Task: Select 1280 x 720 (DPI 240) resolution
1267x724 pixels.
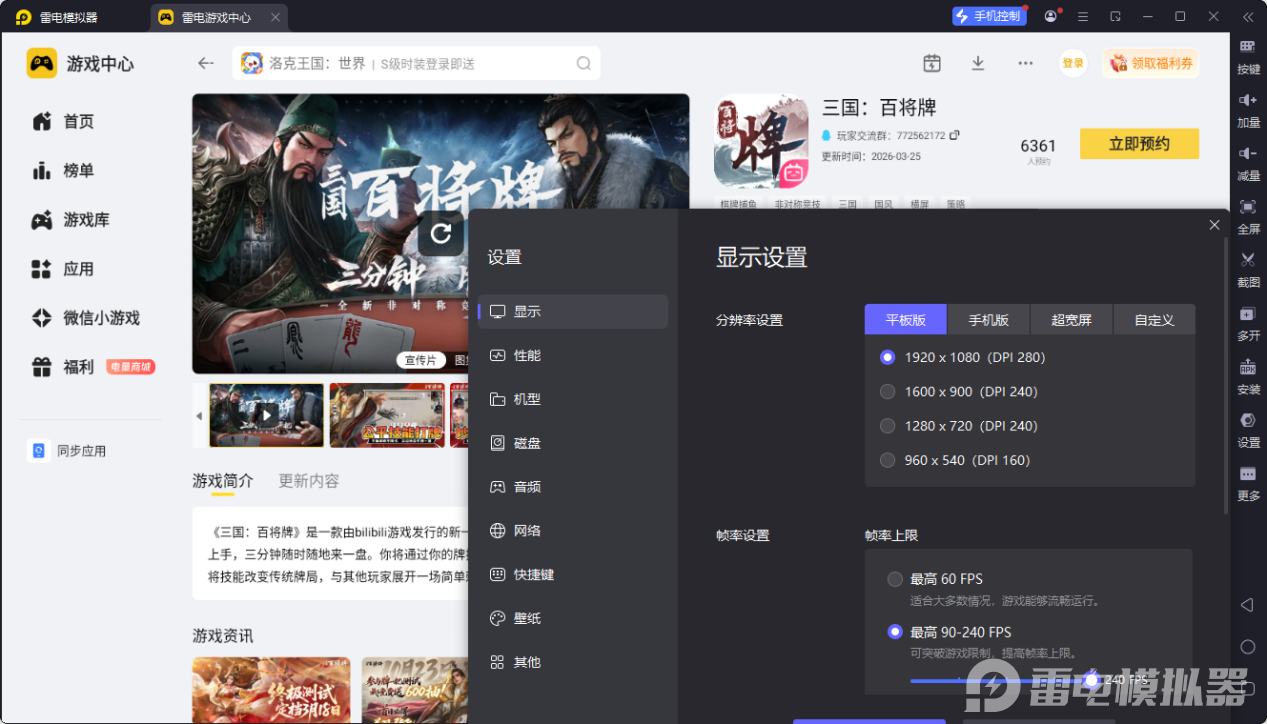Action: click(x=887, y=426)
